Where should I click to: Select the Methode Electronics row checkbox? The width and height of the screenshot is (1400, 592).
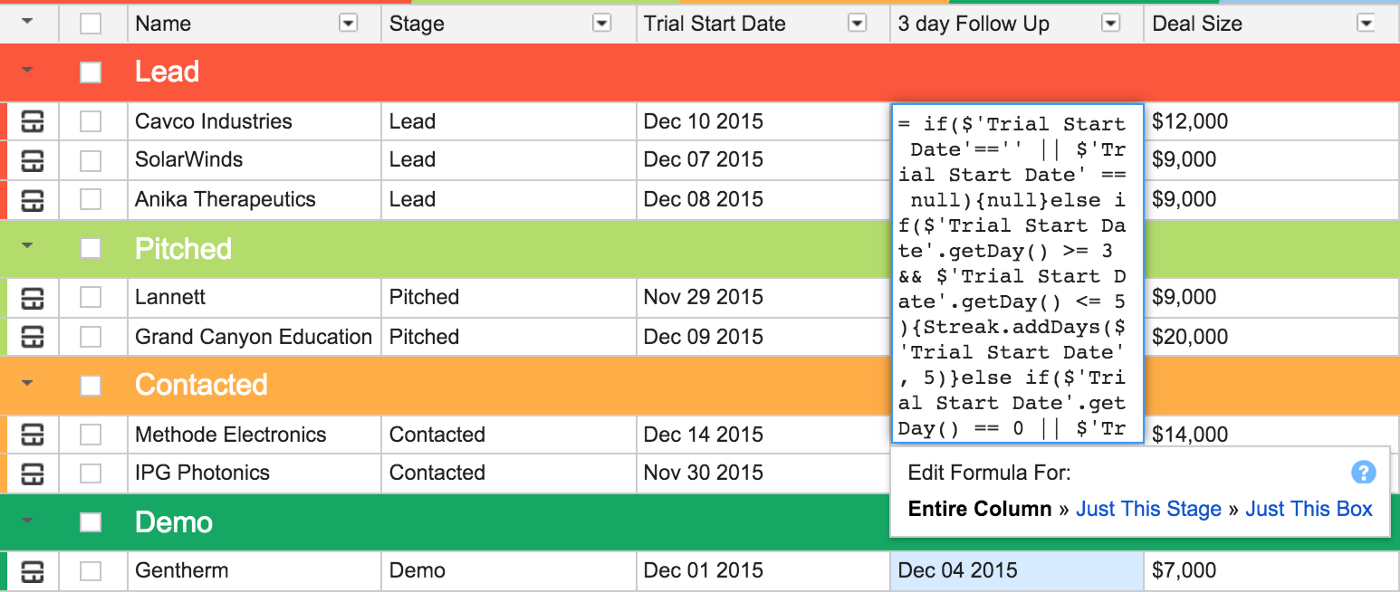click(x=91, y=435)
